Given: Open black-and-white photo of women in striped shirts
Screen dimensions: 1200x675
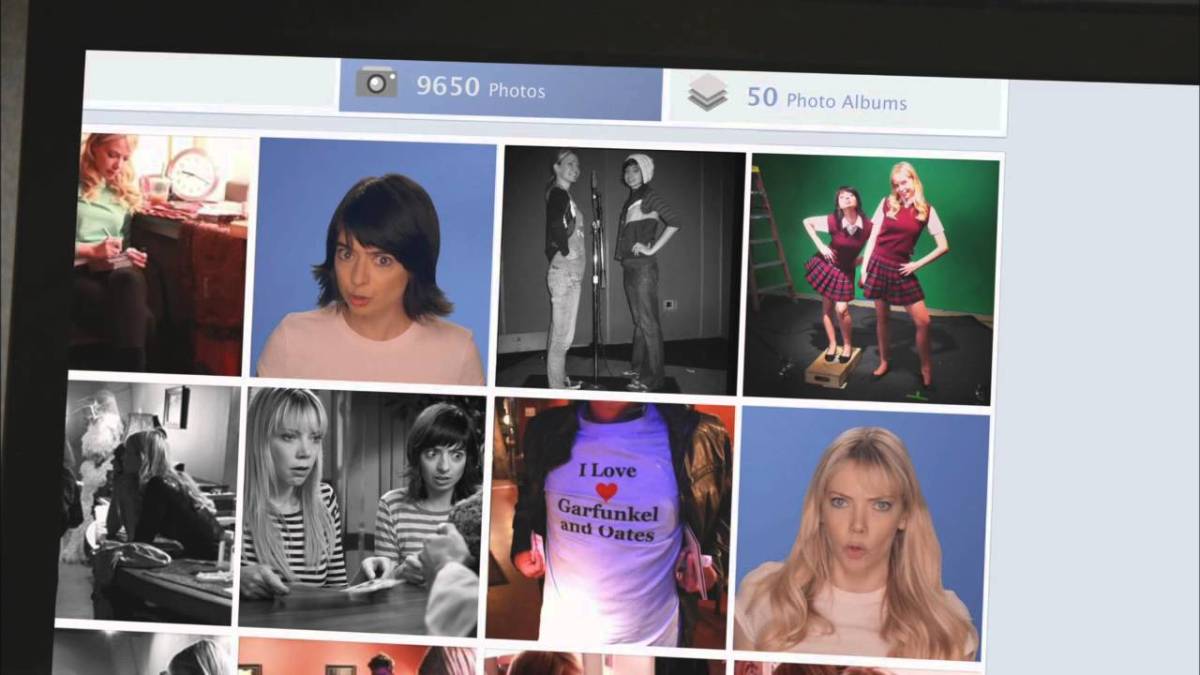Looking at the screenshot, I should tap(361, 510).
